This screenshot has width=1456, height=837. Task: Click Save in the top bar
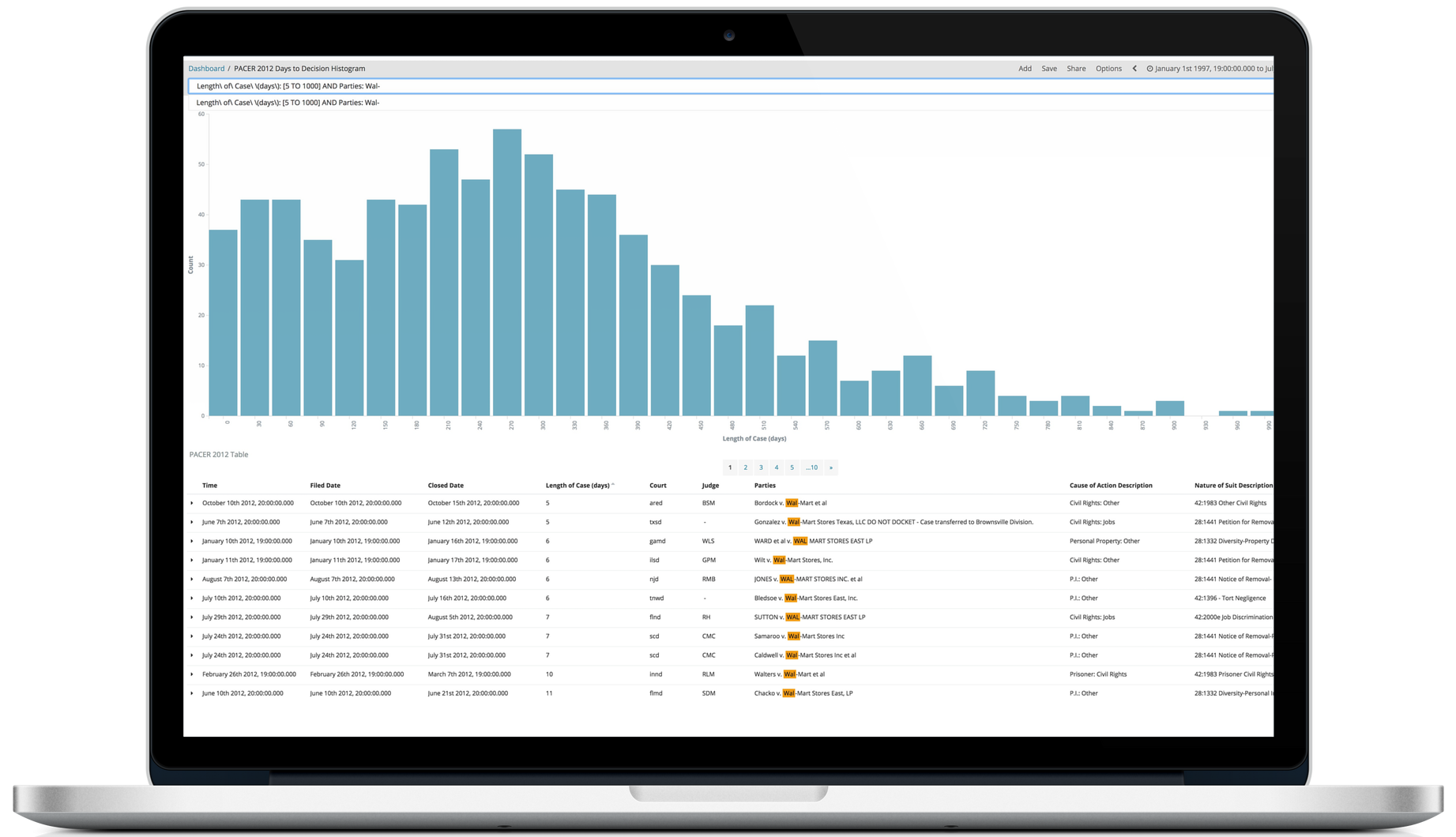click(x=1048, y=69)
